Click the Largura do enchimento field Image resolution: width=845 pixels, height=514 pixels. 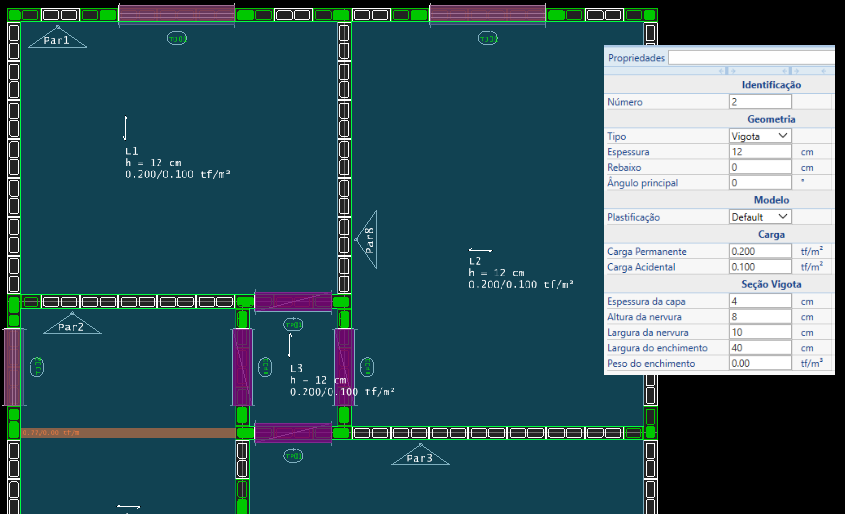coord(760,348)
